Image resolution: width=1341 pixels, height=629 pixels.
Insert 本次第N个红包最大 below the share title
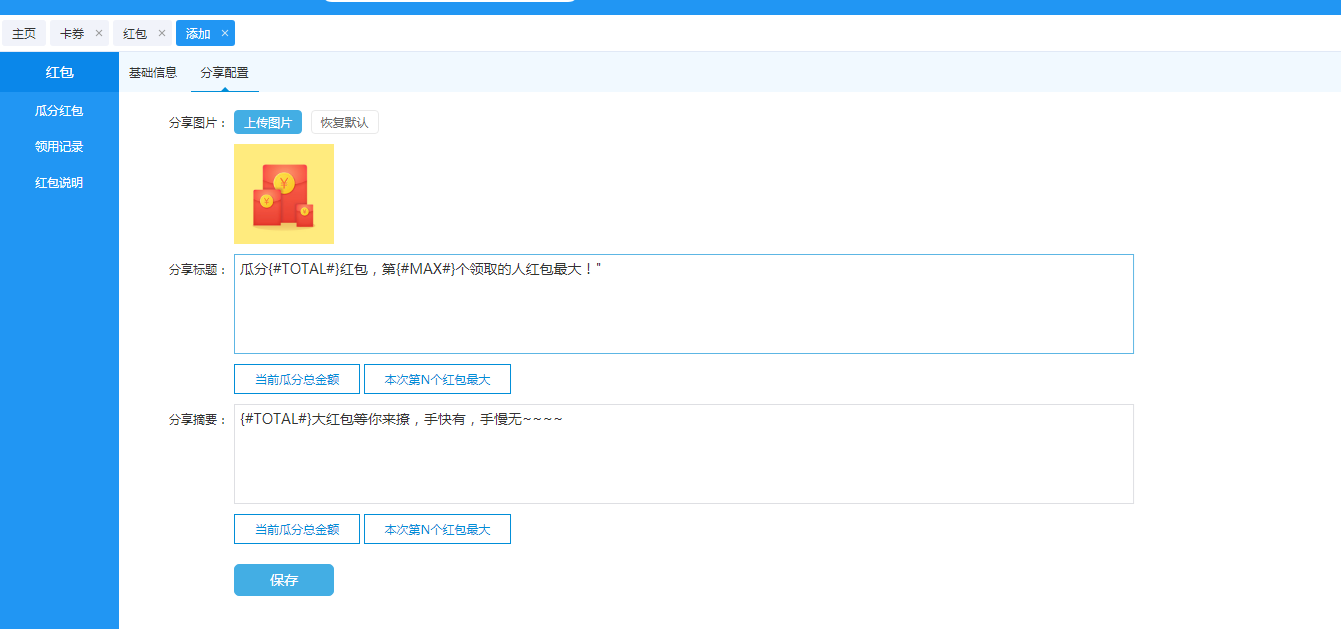pyautogui.click(x=437, y=379)
